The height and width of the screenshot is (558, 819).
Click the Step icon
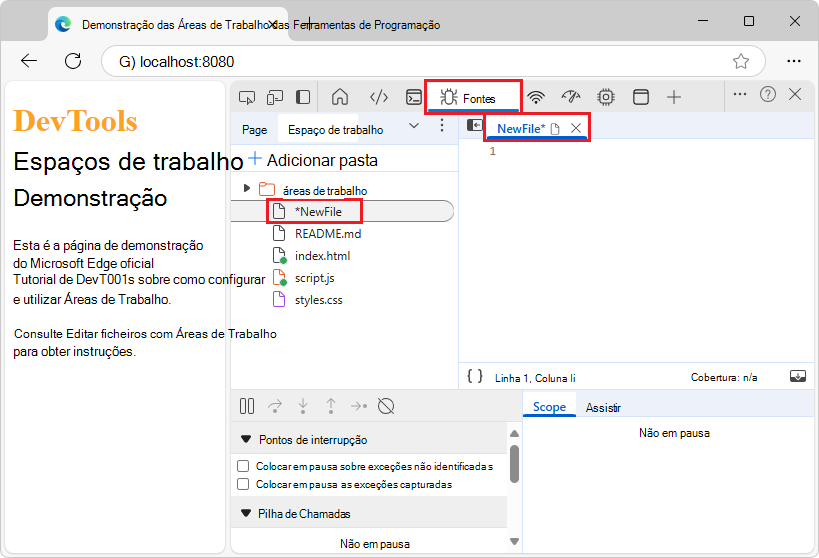[x=359, y=406]
